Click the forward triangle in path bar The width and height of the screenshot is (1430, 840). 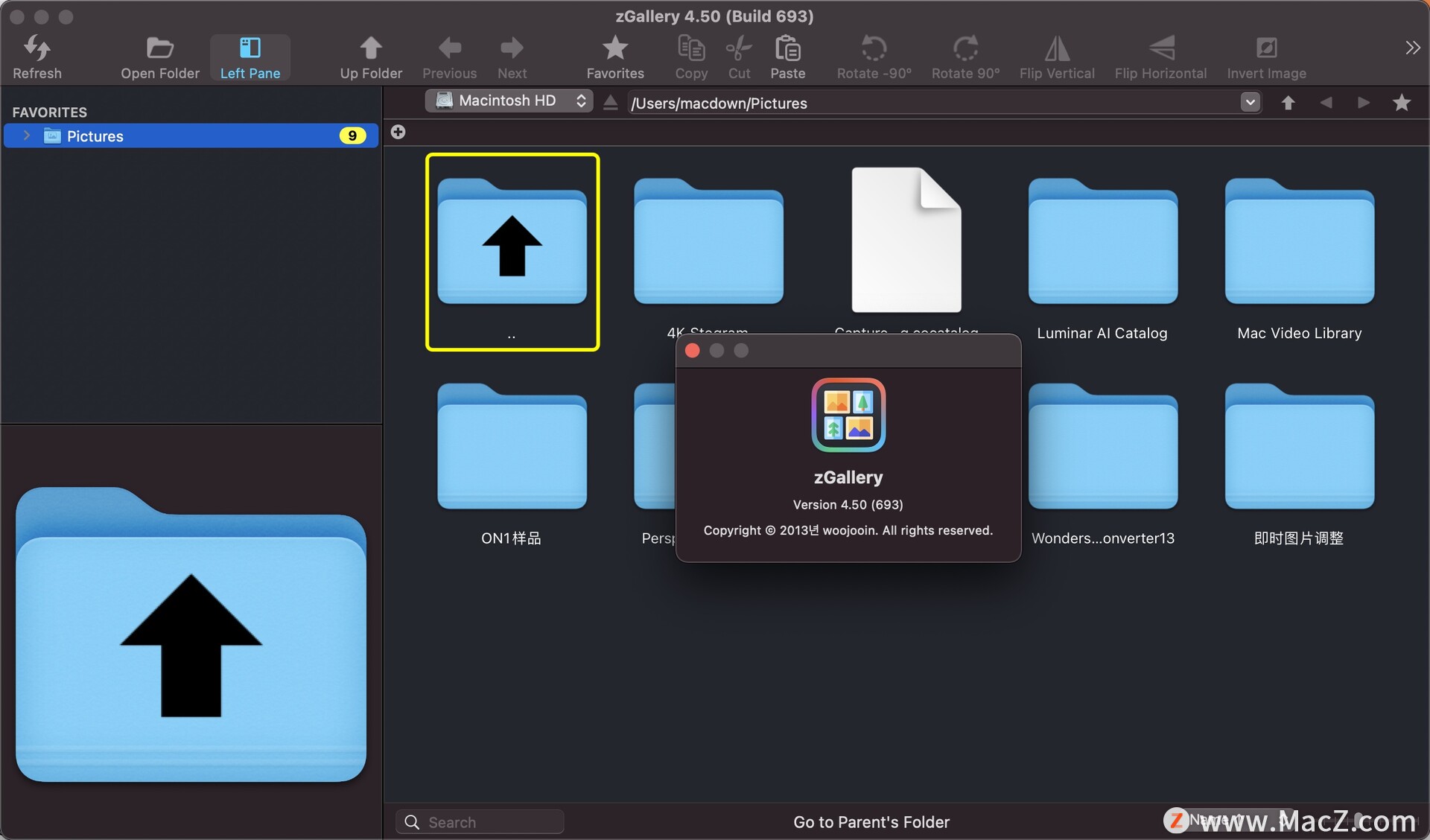point(1364,103)
